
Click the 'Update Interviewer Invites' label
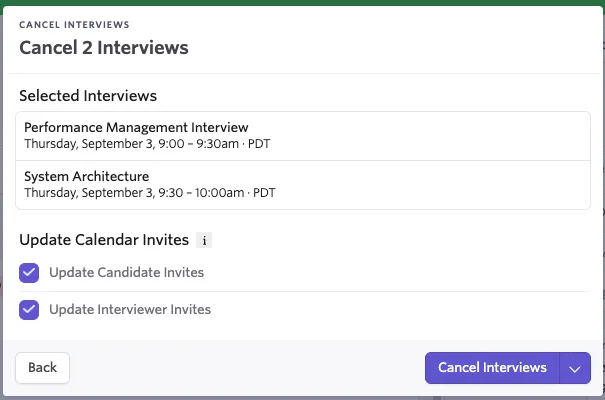tap(130, 309)
